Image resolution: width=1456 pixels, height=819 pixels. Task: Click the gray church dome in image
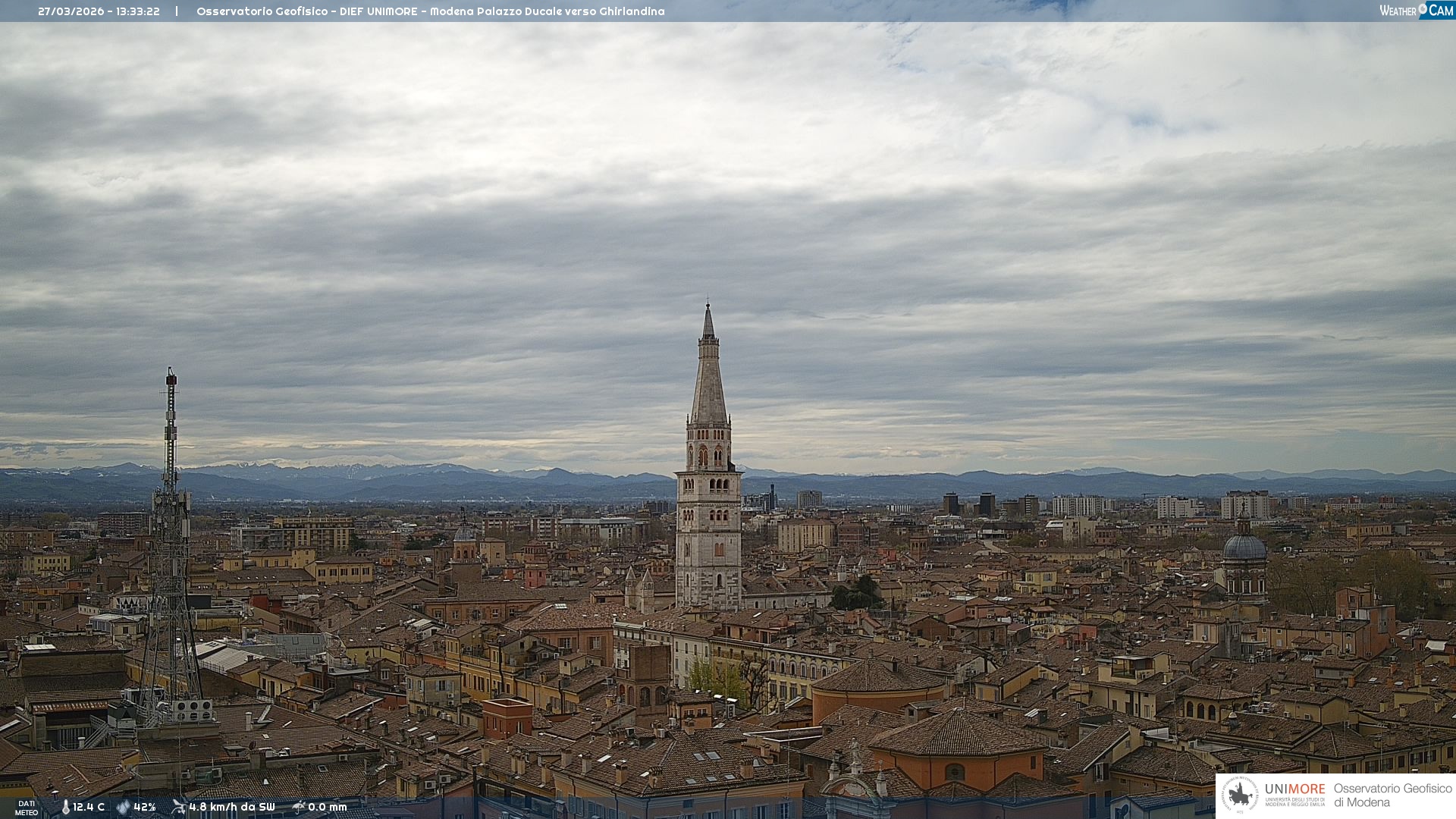tap(1244, 548)
